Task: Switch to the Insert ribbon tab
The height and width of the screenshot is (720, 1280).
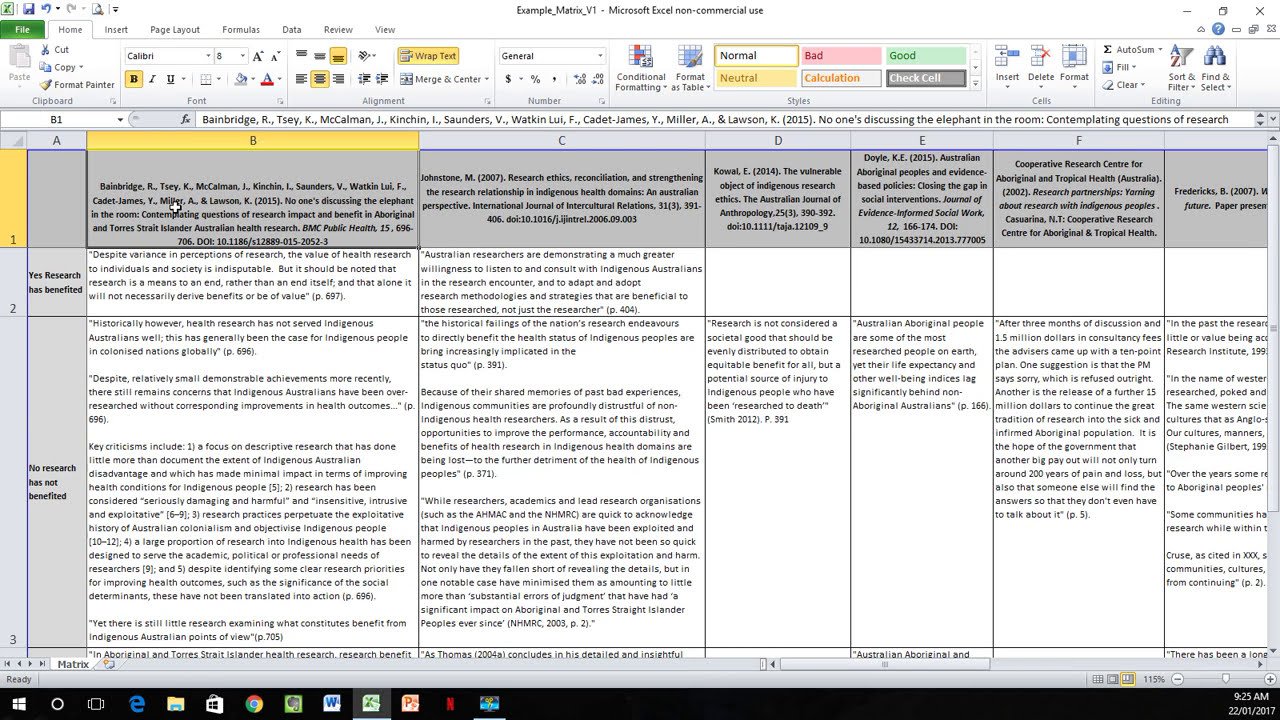Action: (116, 30)
